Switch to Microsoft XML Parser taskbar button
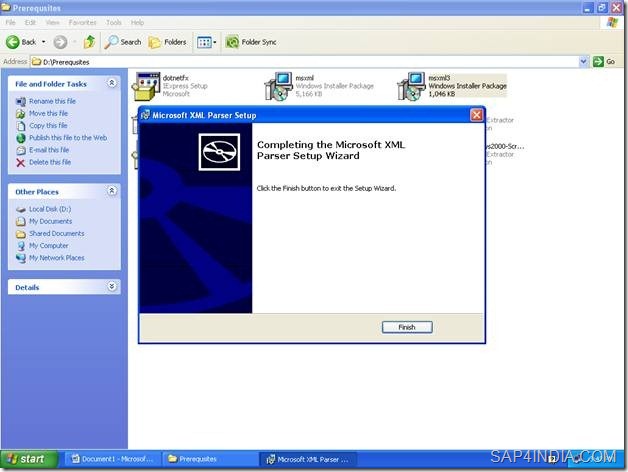Viewport: 628px width, 472px height. tap(308, 459)
